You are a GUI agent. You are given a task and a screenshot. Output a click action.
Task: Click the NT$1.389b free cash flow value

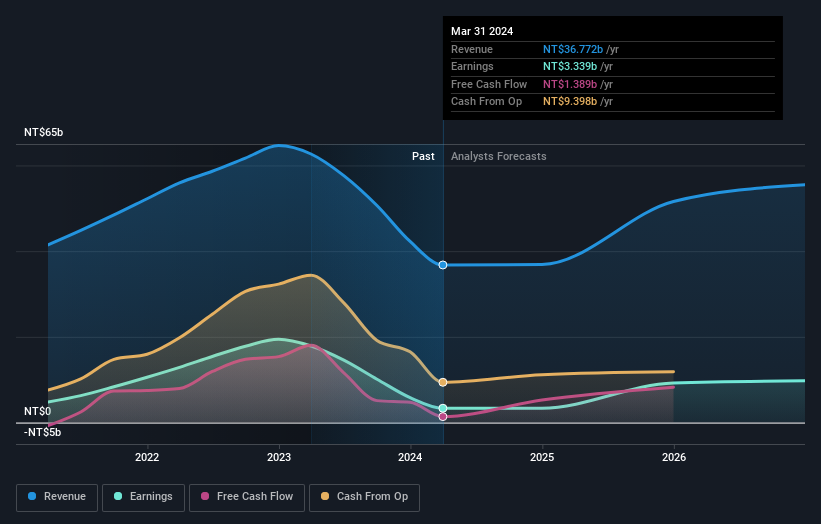(x=570, y=84)
